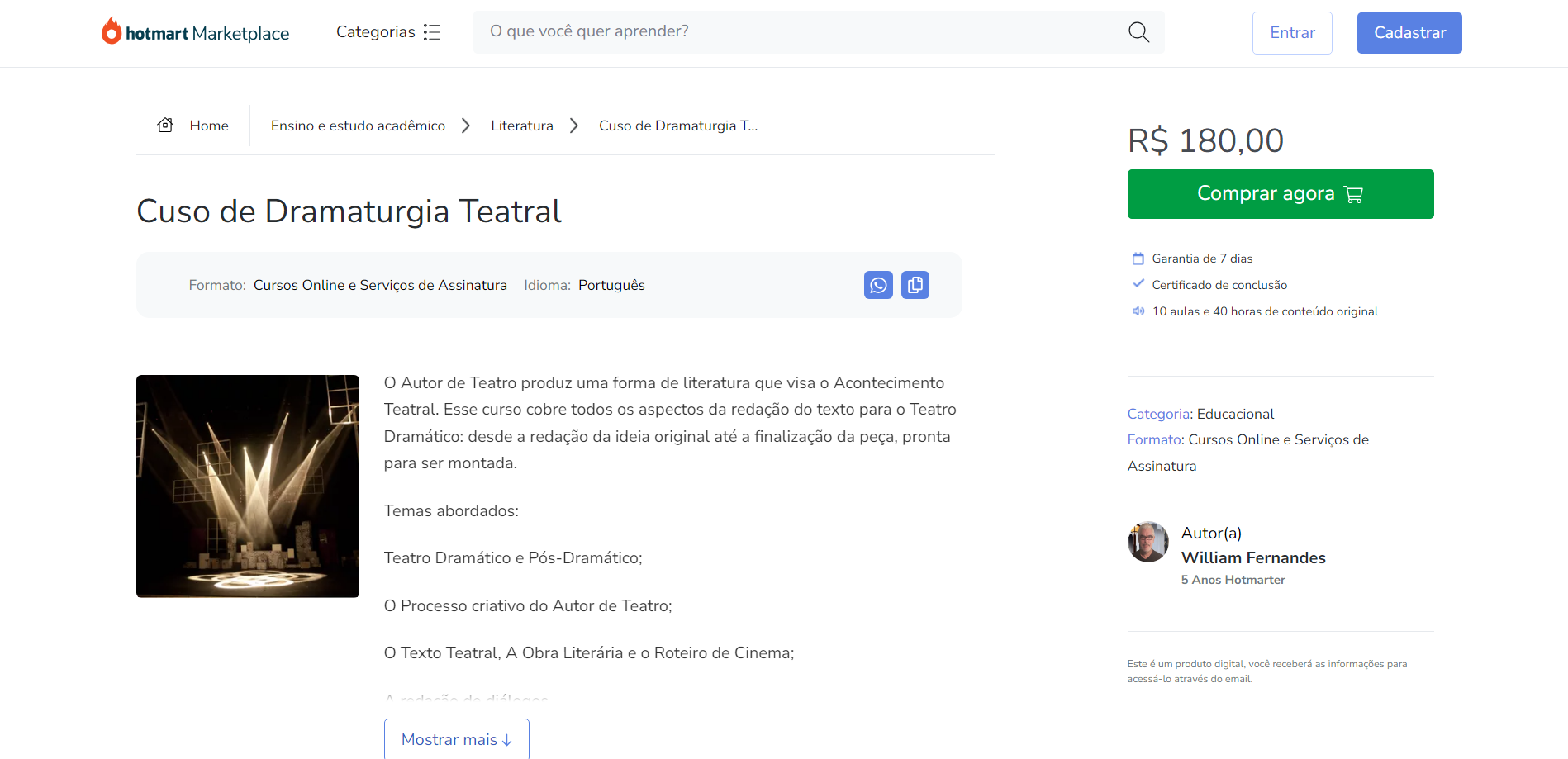The width and height of the screenshot is (1568, 759).
Task: Click the Hotmart flame logo icon
Action: pyautogui.click(x=112, y=31)
